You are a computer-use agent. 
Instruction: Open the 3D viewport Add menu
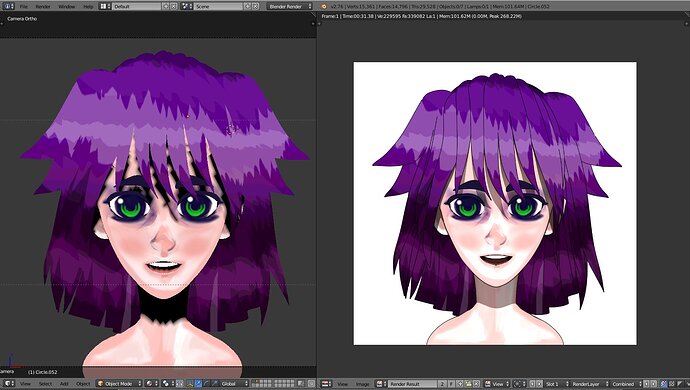(64, 384)
